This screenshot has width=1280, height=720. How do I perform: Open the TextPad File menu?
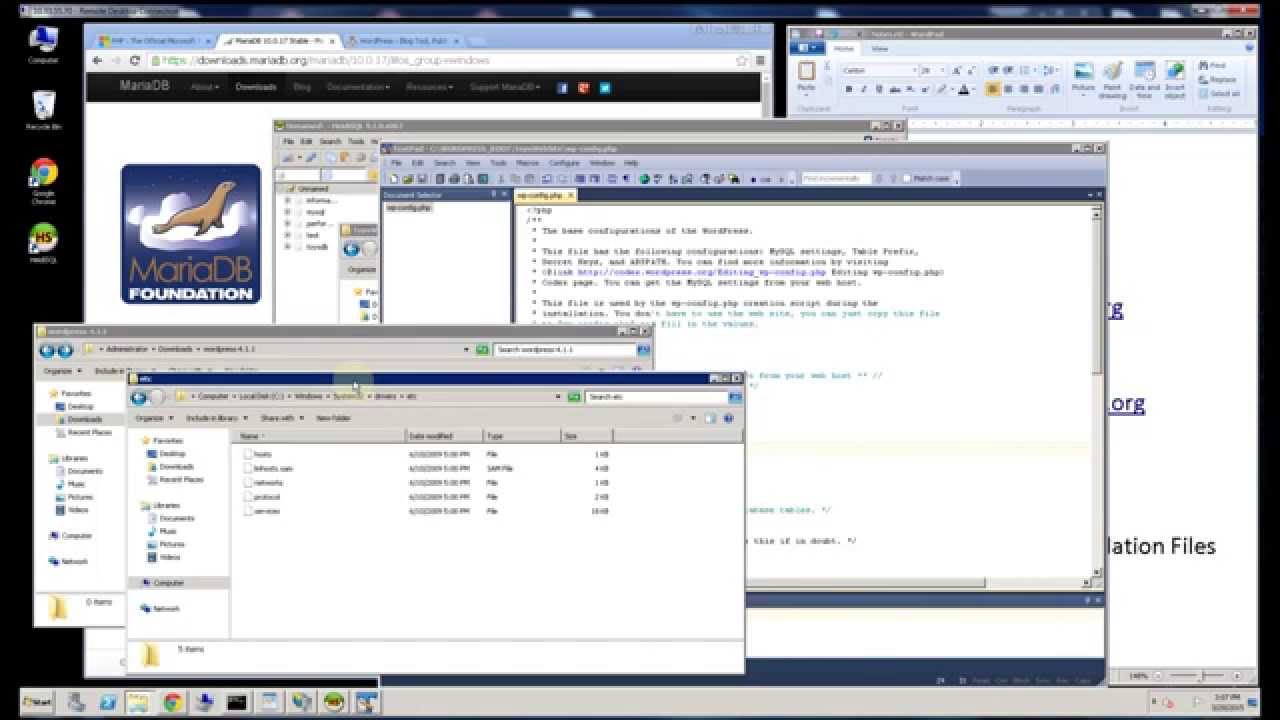click(x=396, y=163)
